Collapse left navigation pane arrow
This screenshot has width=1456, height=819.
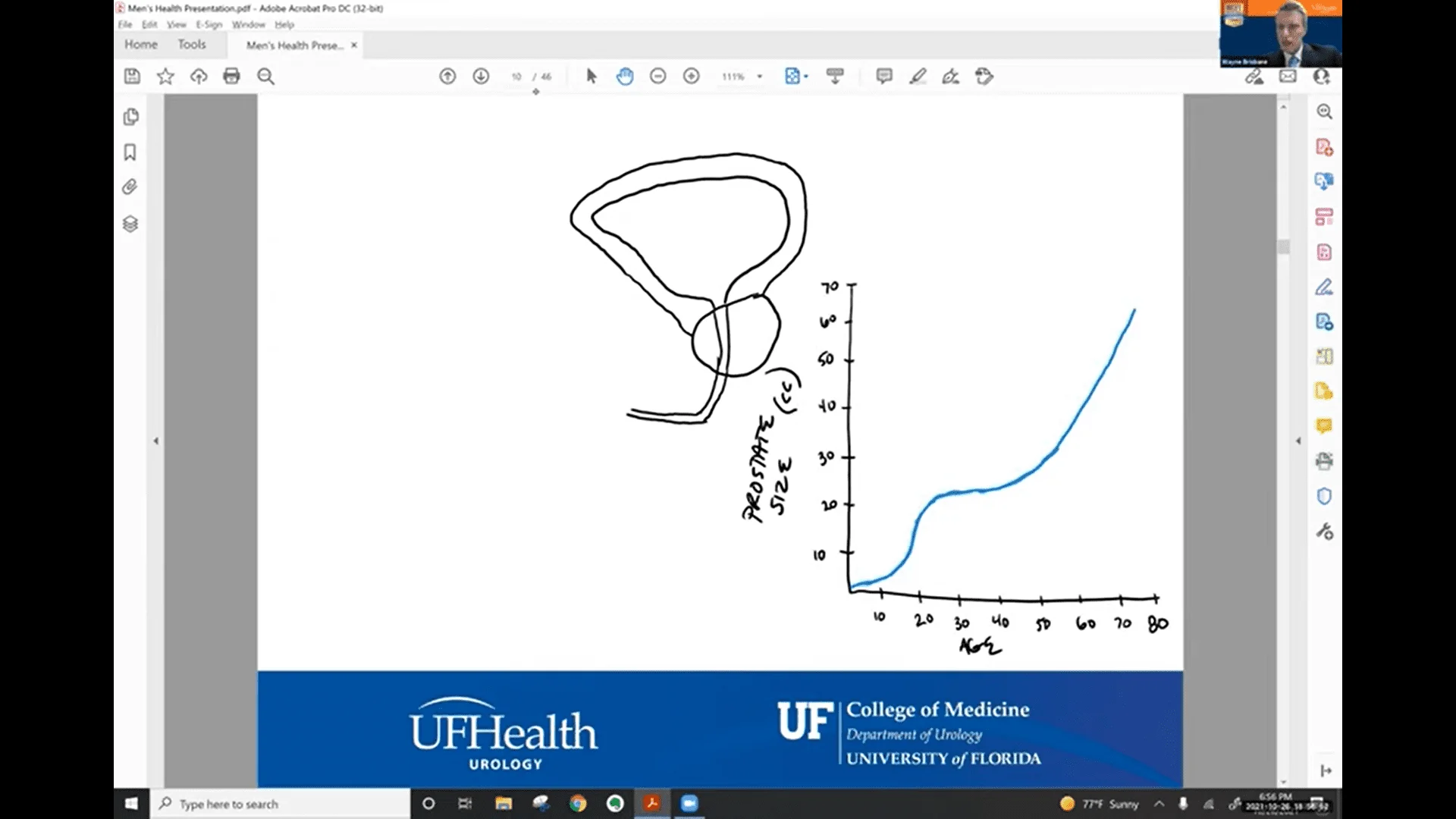click(156, 441)
